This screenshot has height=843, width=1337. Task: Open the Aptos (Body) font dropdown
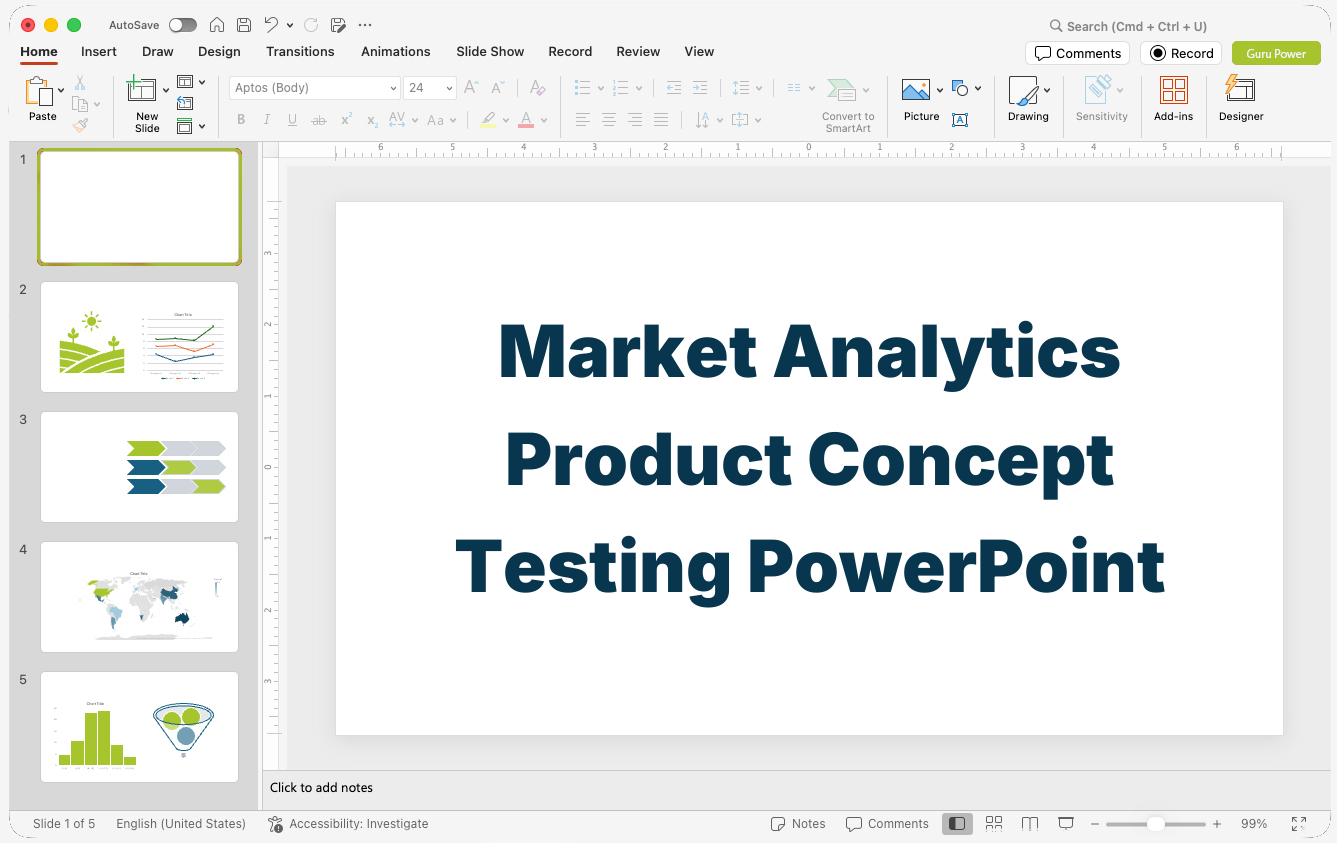click(x=394, y=88)
